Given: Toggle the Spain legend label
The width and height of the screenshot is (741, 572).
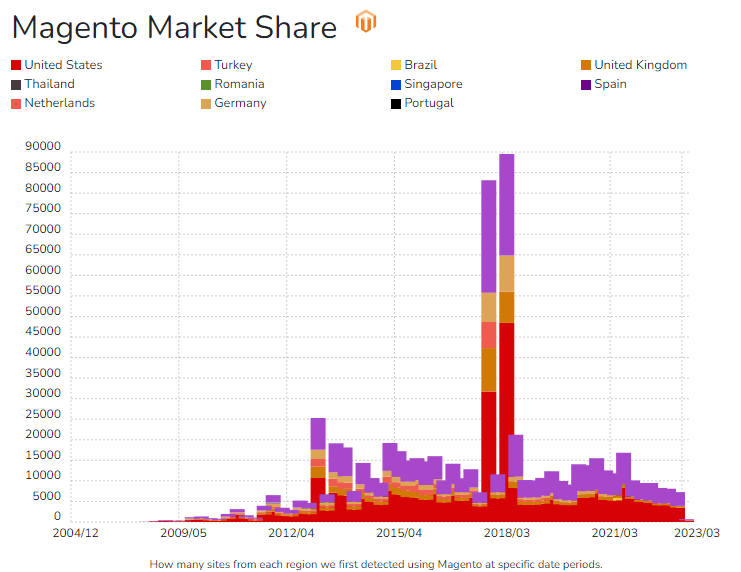Looking at the screenshot, I should point(611,84).
